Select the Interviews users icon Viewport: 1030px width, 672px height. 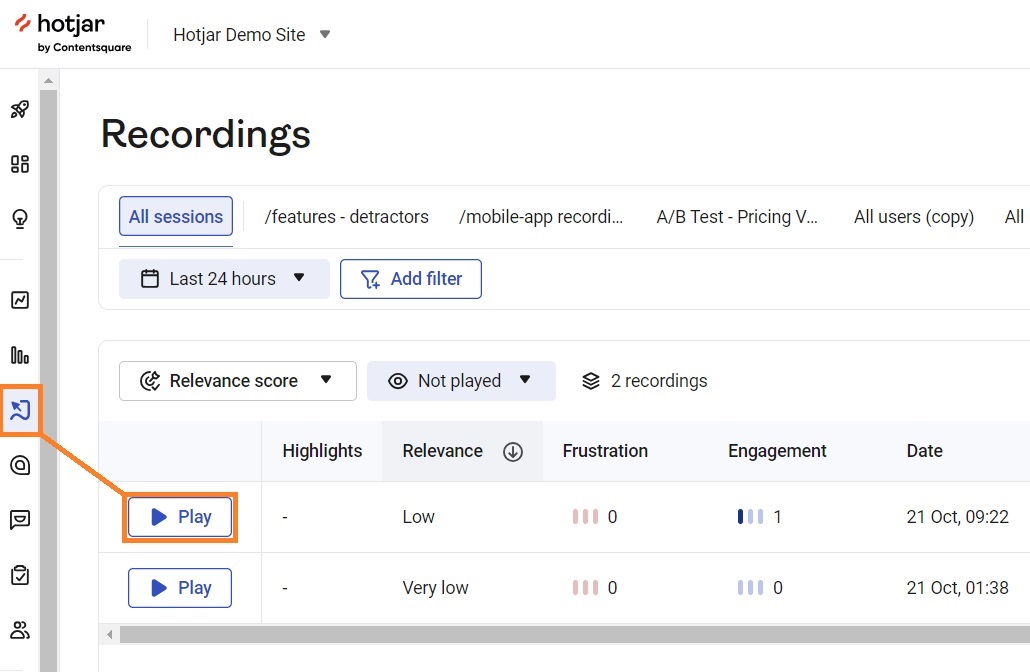tap(20, 629)
